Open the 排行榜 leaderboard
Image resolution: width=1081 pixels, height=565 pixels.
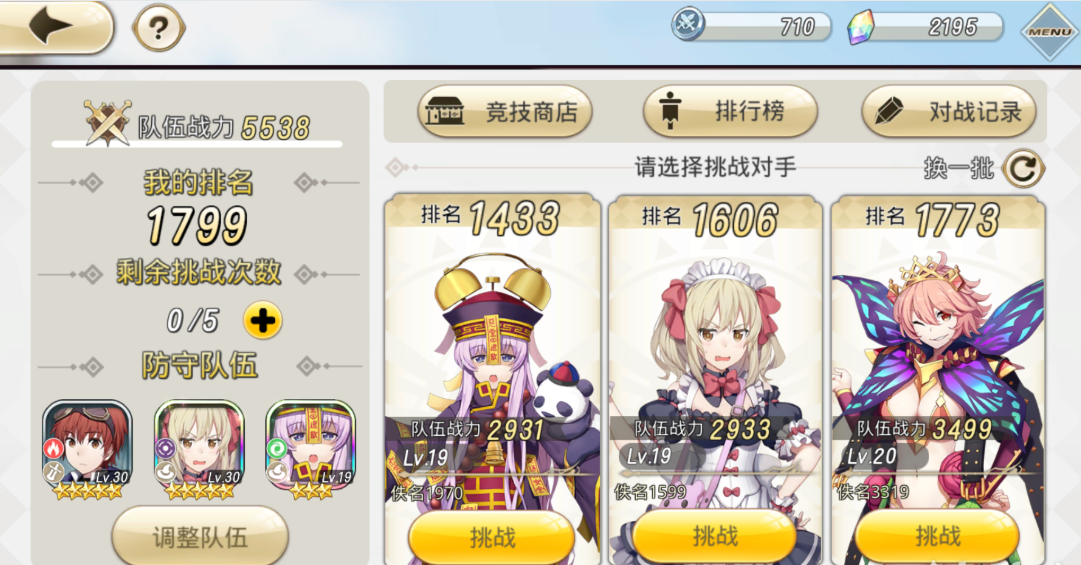point(730,111)
